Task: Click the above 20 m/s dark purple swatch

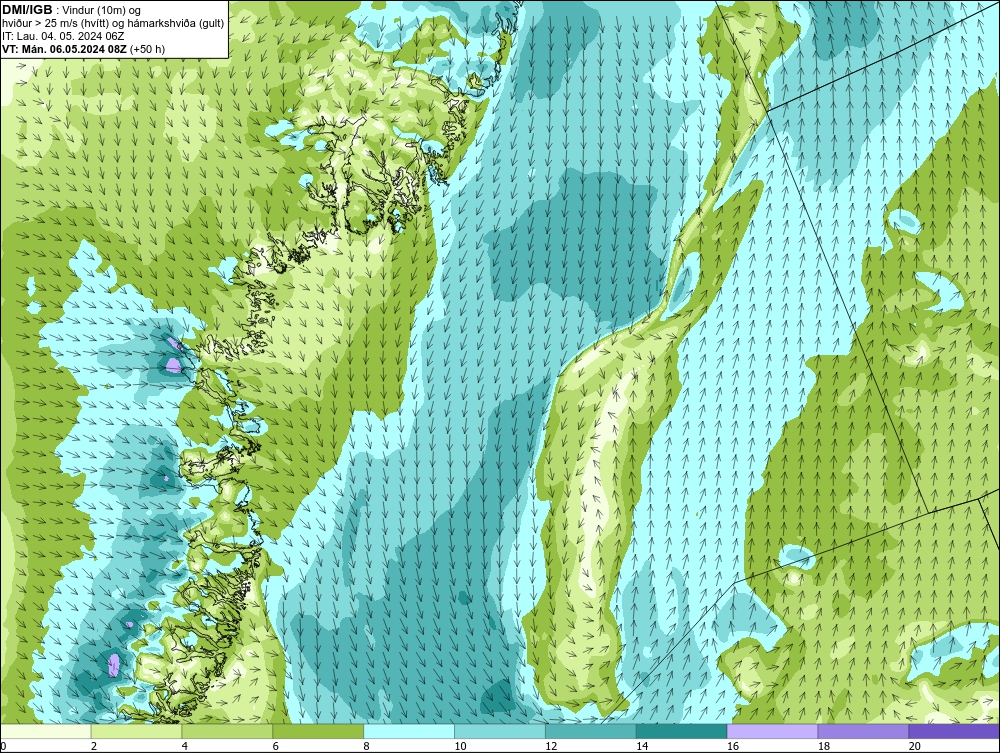Action: coord(953,731)
